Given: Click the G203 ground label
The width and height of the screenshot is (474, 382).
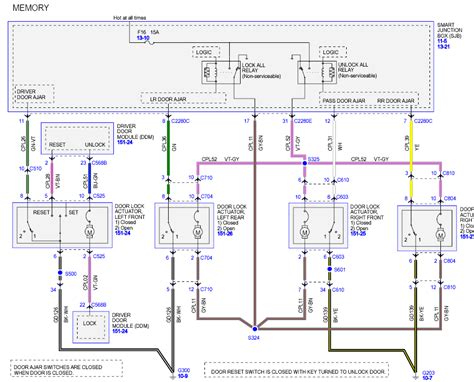Looking at the screenshot, I should click(x=429, y=373).
